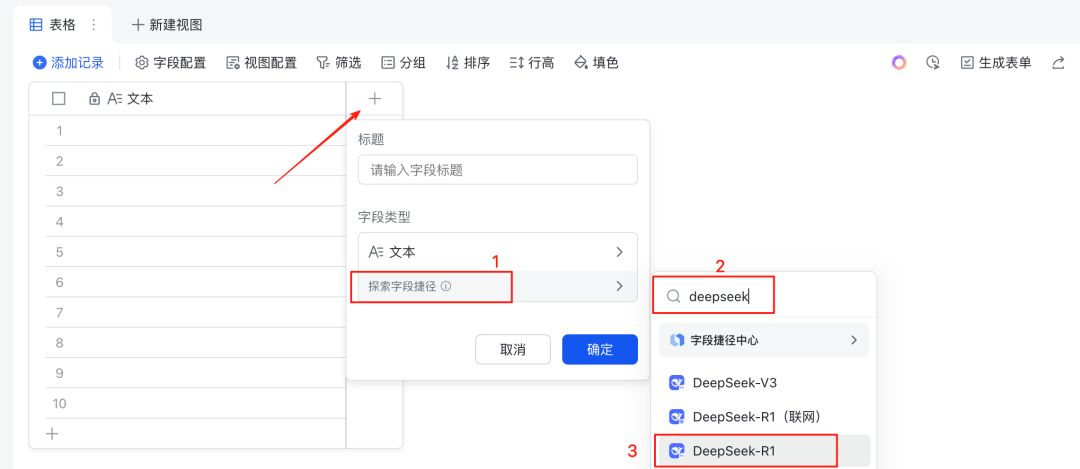Add a new column with the plus icon

[374, 98]
